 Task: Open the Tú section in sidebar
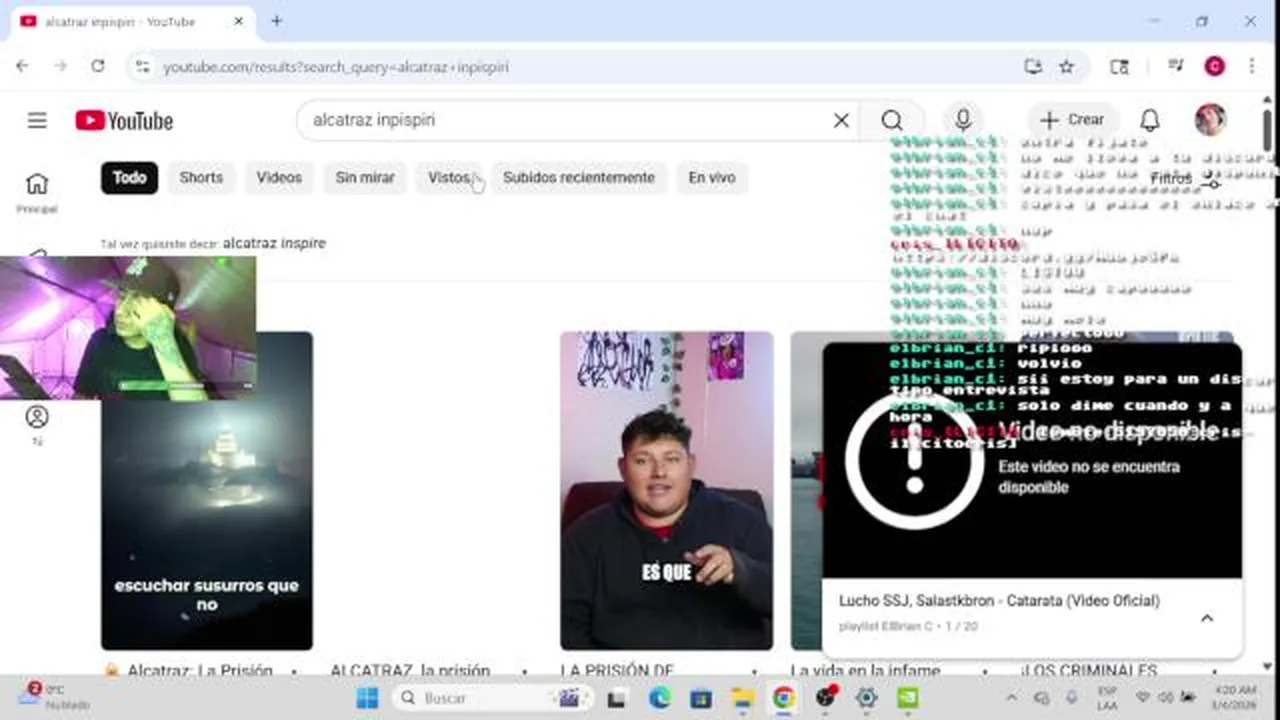(37, 424)
